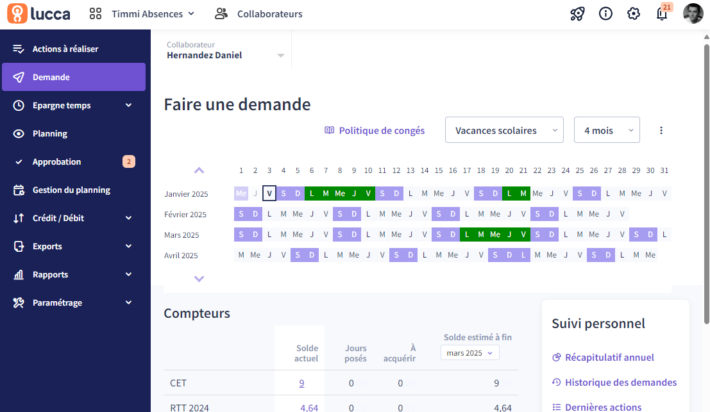Open Dernières actions link
The image size is (710, 412).
[x=603, y=407]
